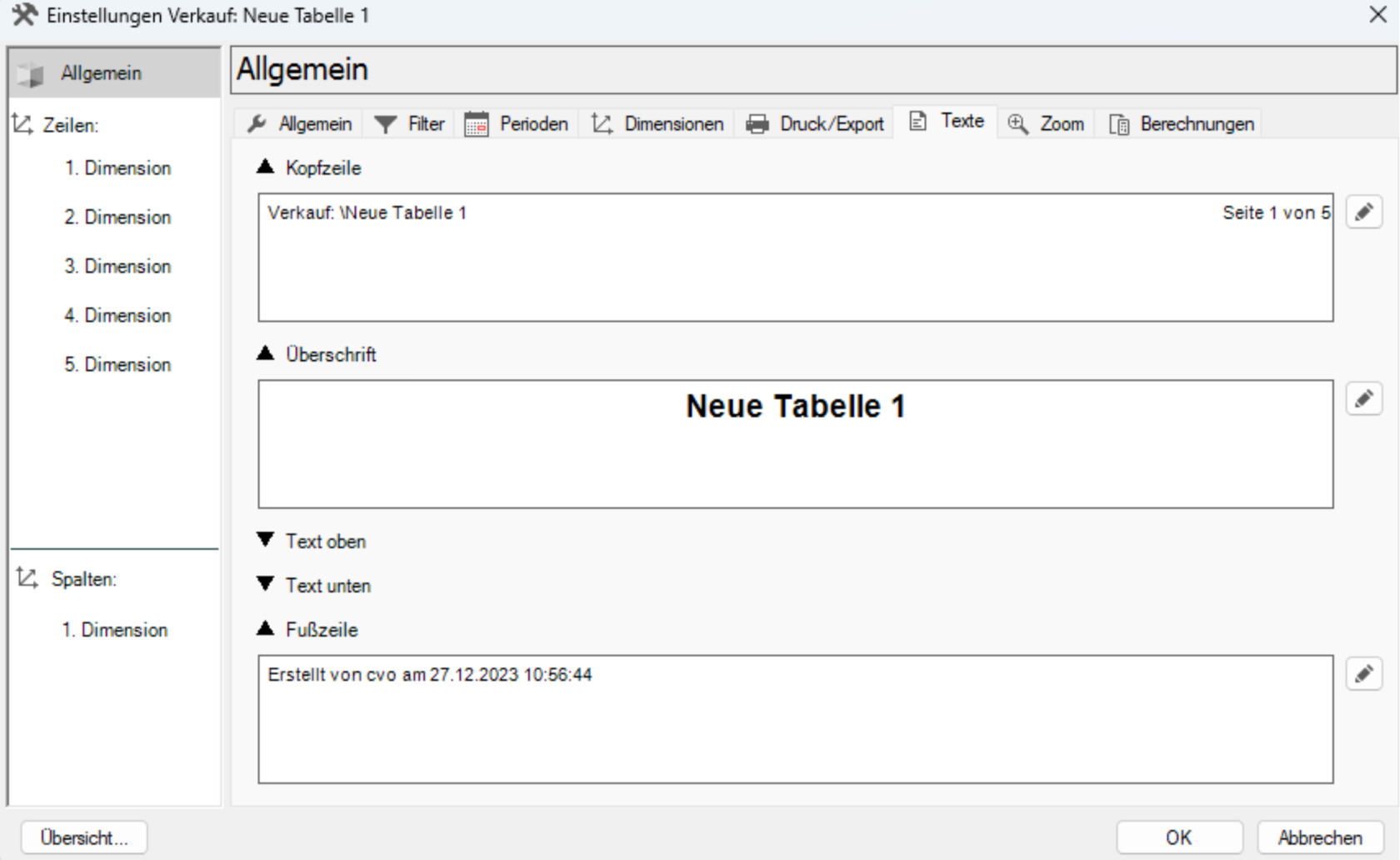1400x860 pixels.
Task: Switch to the Zoom tab
Action: coord(1046,124)
